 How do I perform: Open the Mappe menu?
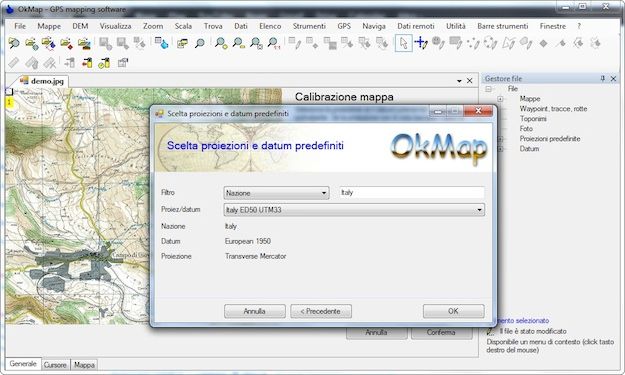point(49,26)
